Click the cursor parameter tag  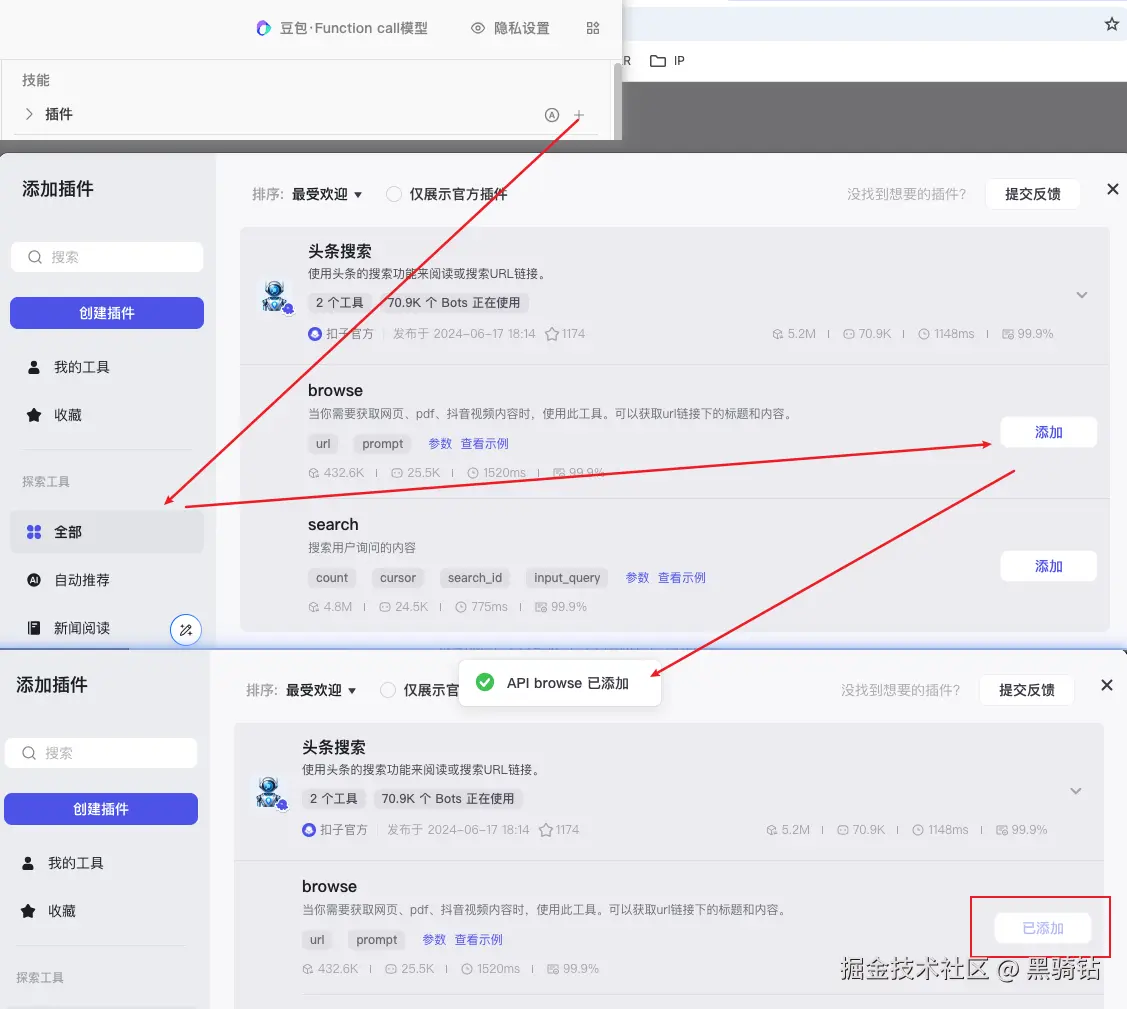point(397,577)
